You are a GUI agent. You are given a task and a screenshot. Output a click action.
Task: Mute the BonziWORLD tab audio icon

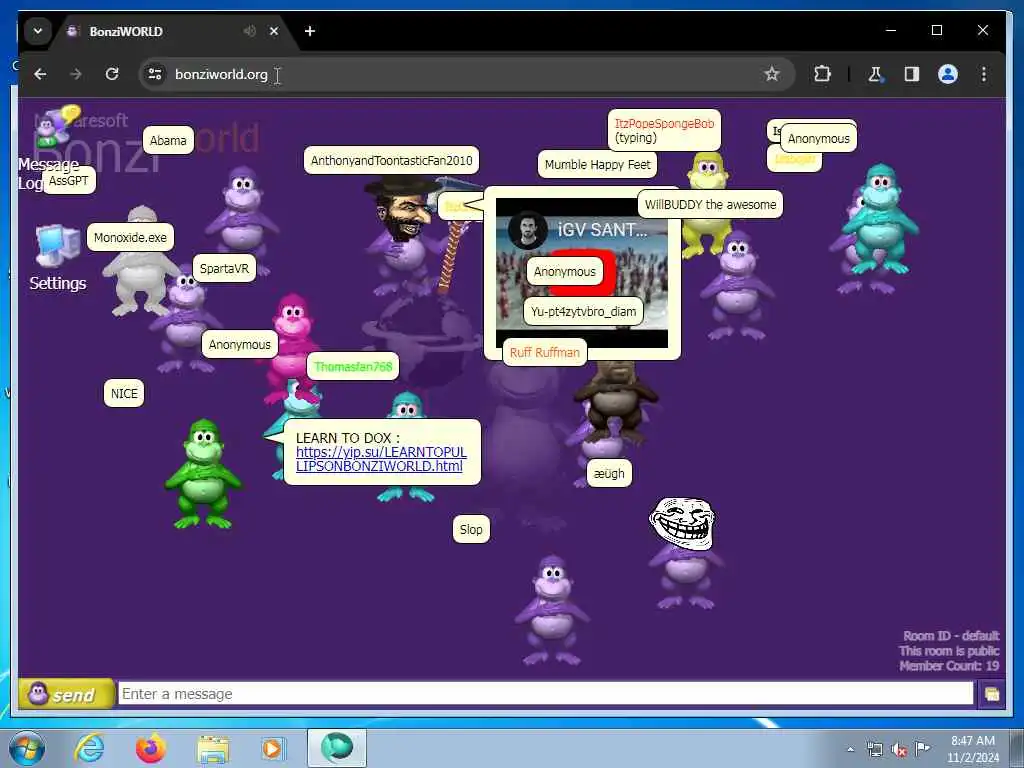click(249, 31)
